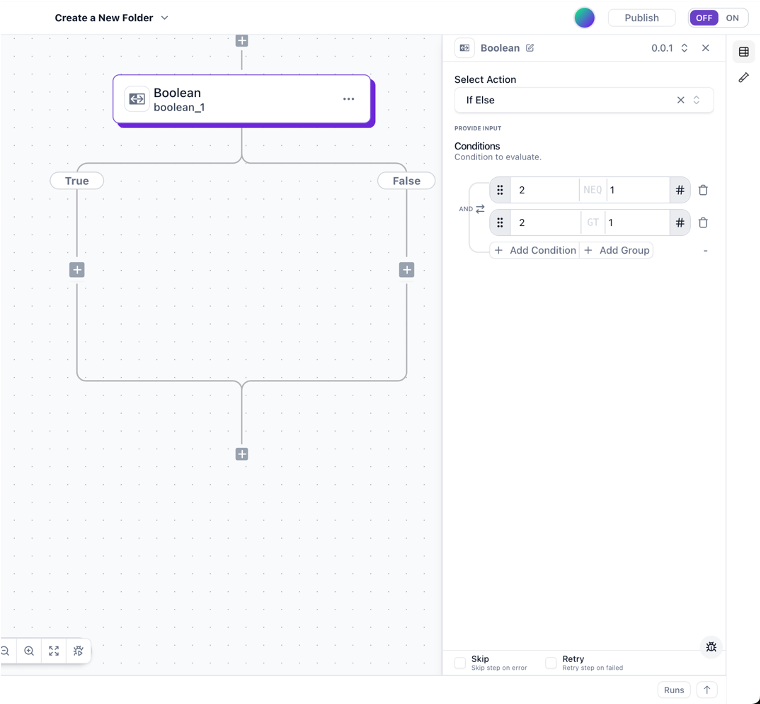The height and width of the screenshot is (704, 760).
Task: Open the Boolean node three-dot menu
Action: [x=348, y=99]
